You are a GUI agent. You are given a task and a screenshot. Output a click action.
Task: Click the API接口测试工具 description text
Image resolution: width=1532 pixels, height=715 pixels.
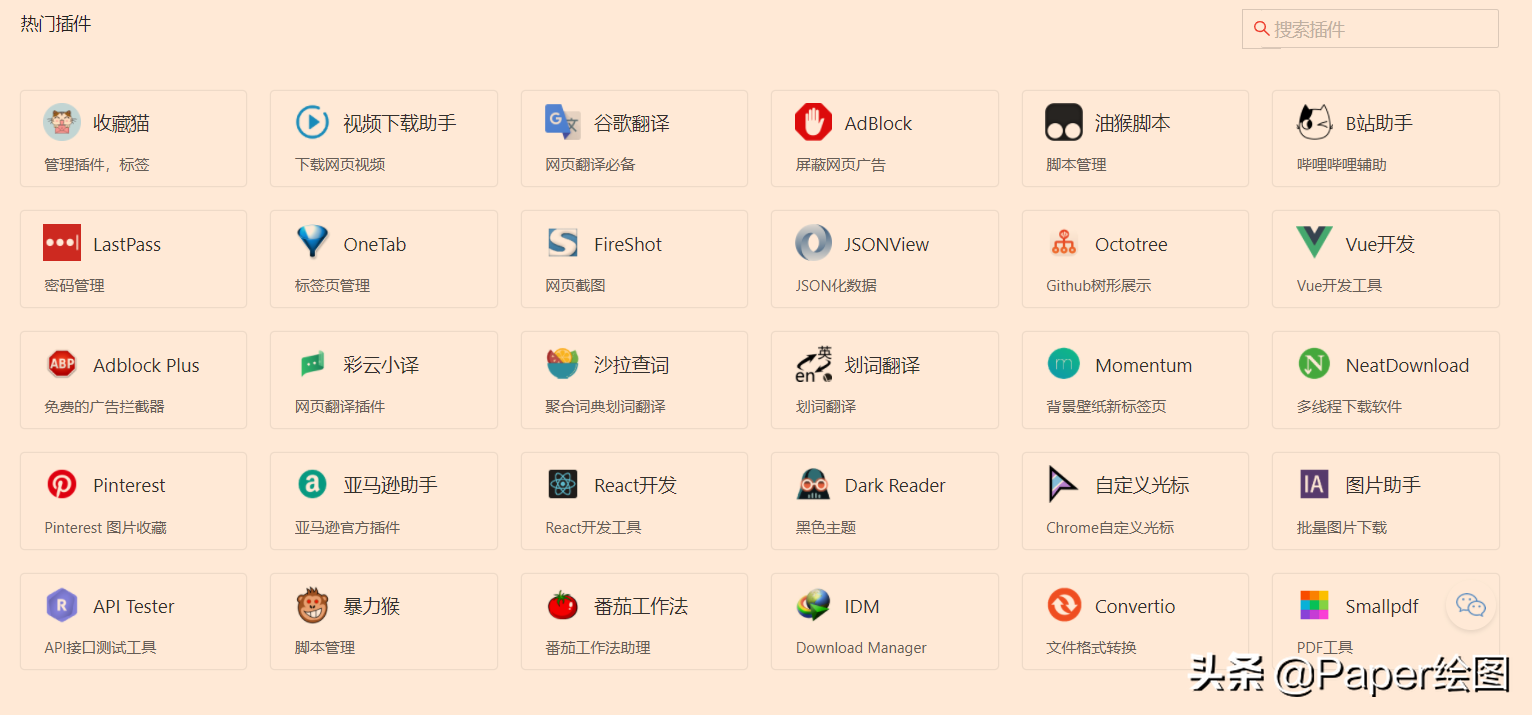[100, 648]
